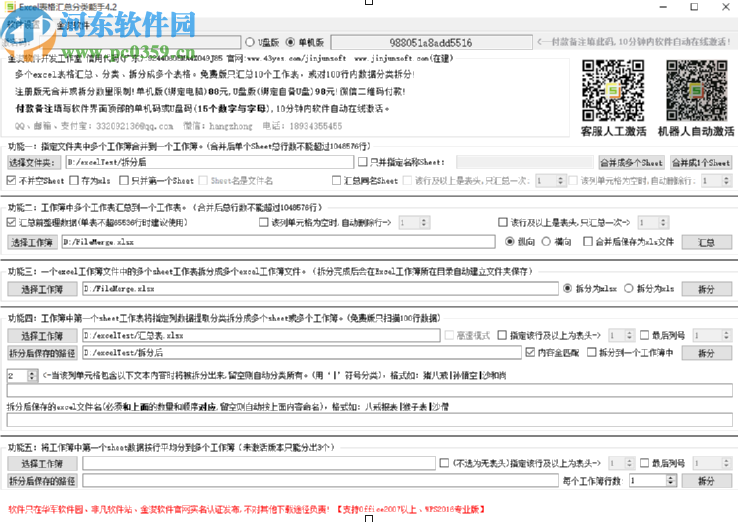Click the 合并成多个Sheet button
Viewport: 738px width, 522px height.
[631, 162]
